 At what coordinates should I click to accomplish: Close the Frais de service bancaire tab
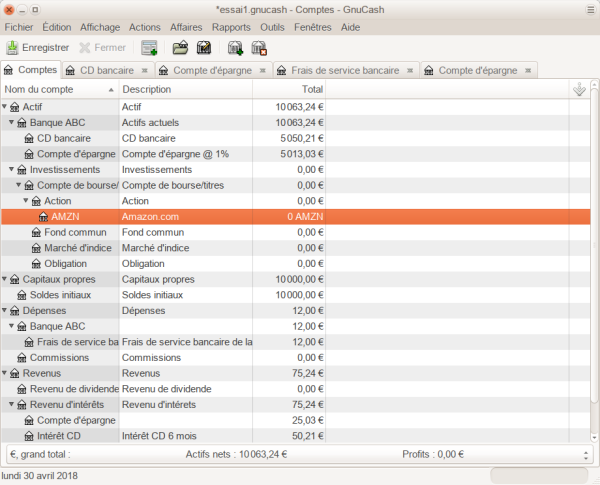(x=409, y=71)
